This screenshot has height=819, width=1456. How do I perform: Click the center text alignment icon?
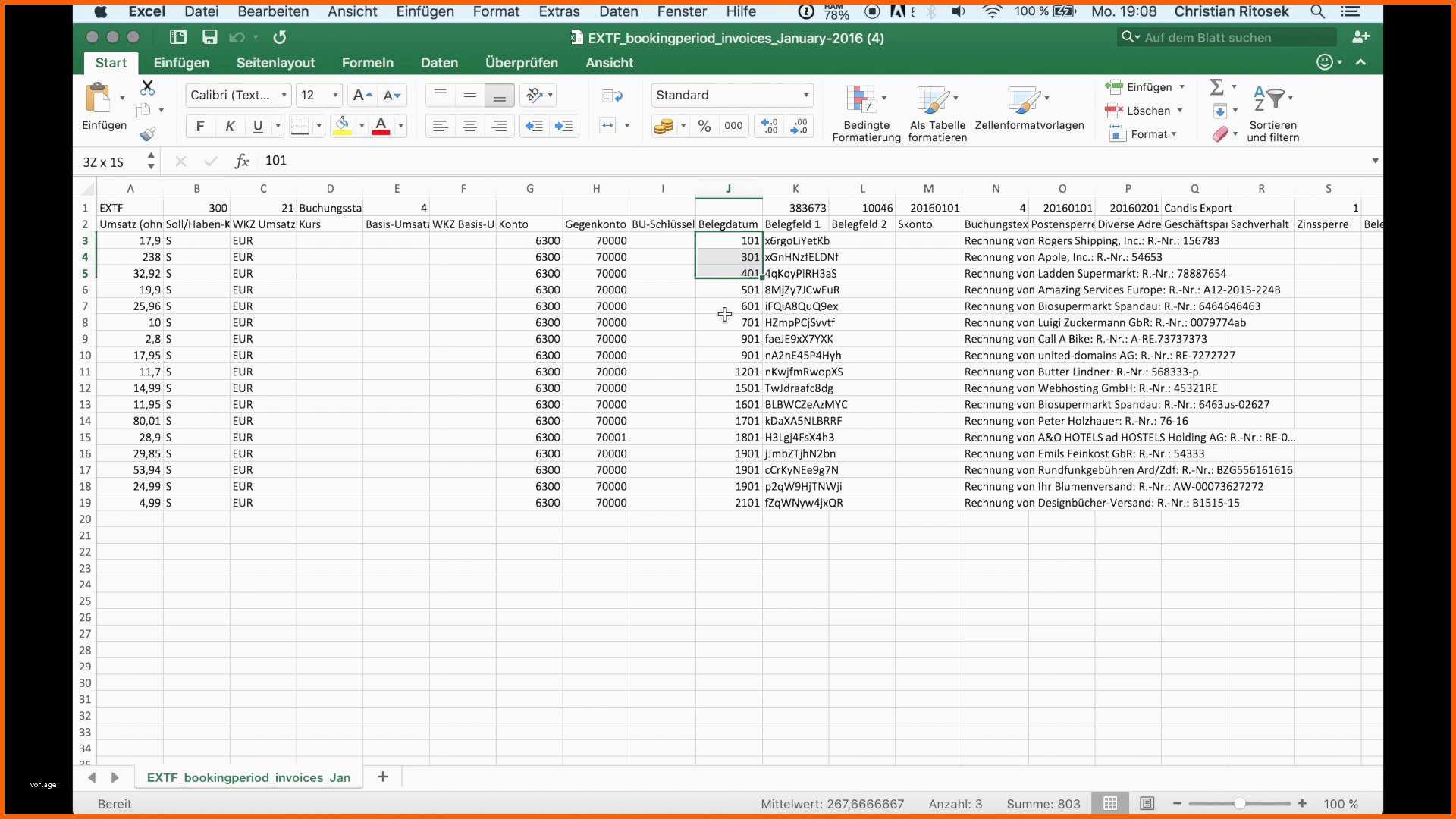[470, 126]
